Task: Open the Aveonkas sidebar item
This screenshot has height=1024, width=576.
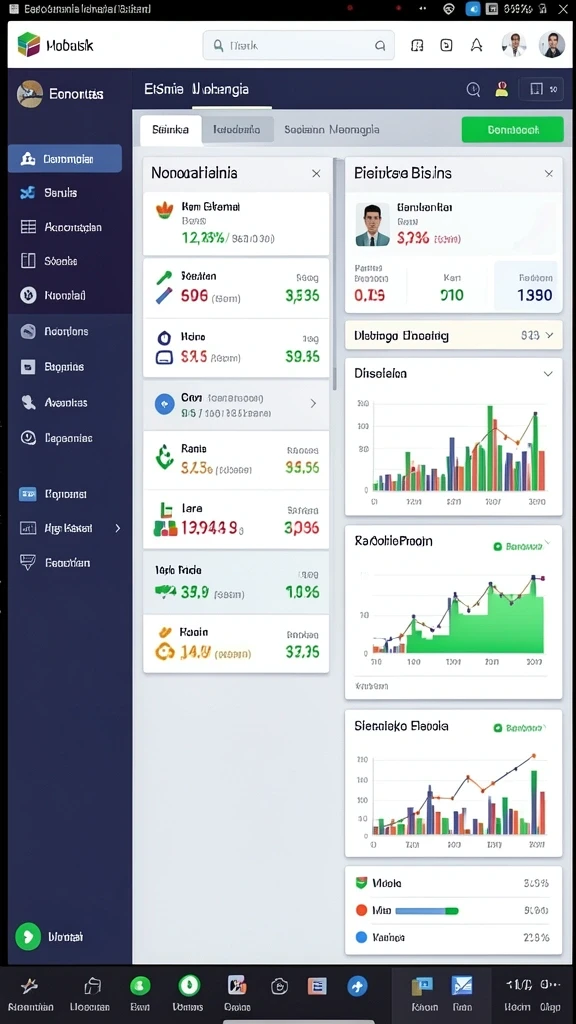Action: pyautogui.click(x=65, y=403)
